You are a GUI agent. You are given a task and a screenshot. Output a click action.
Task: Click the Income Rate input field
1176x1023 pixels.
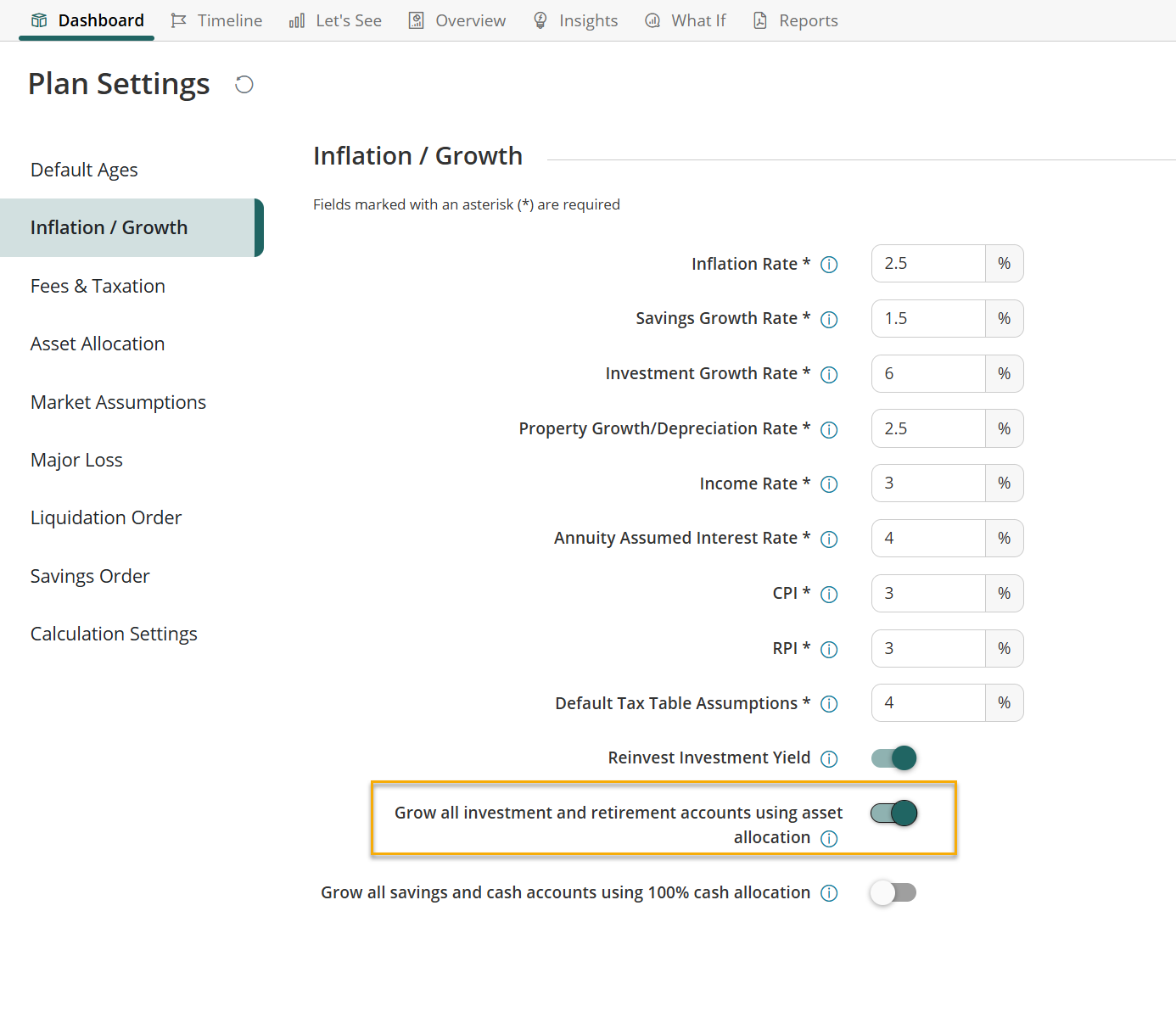pos(928,483)
